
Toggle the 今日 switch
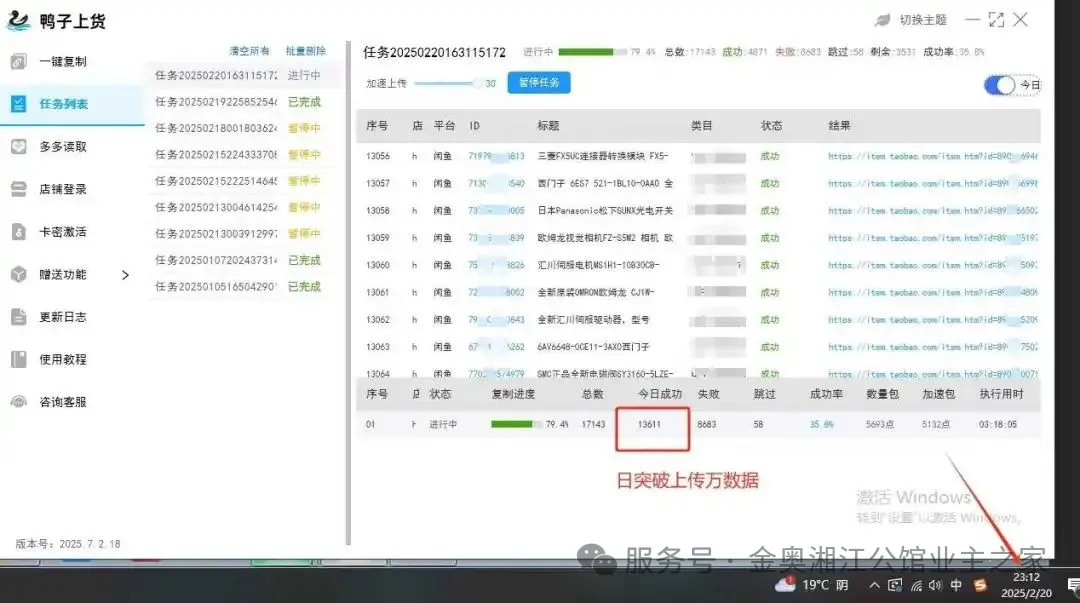point(1000,86)
